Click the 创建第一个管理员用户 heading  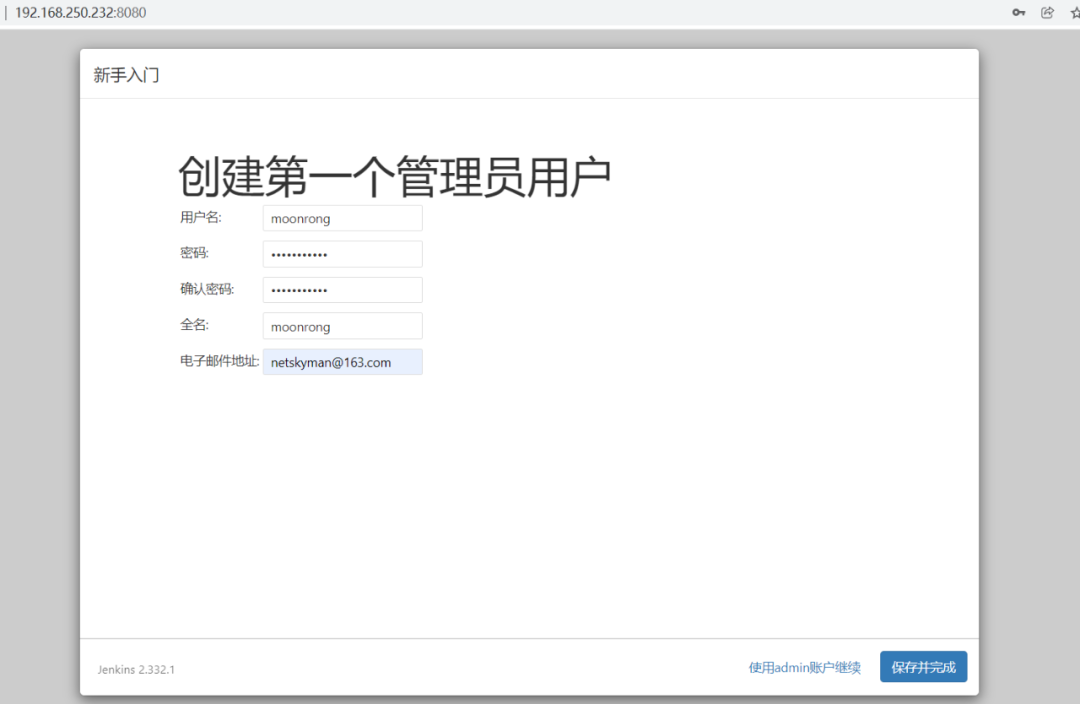pyautogui.click(x=394, y=177)
